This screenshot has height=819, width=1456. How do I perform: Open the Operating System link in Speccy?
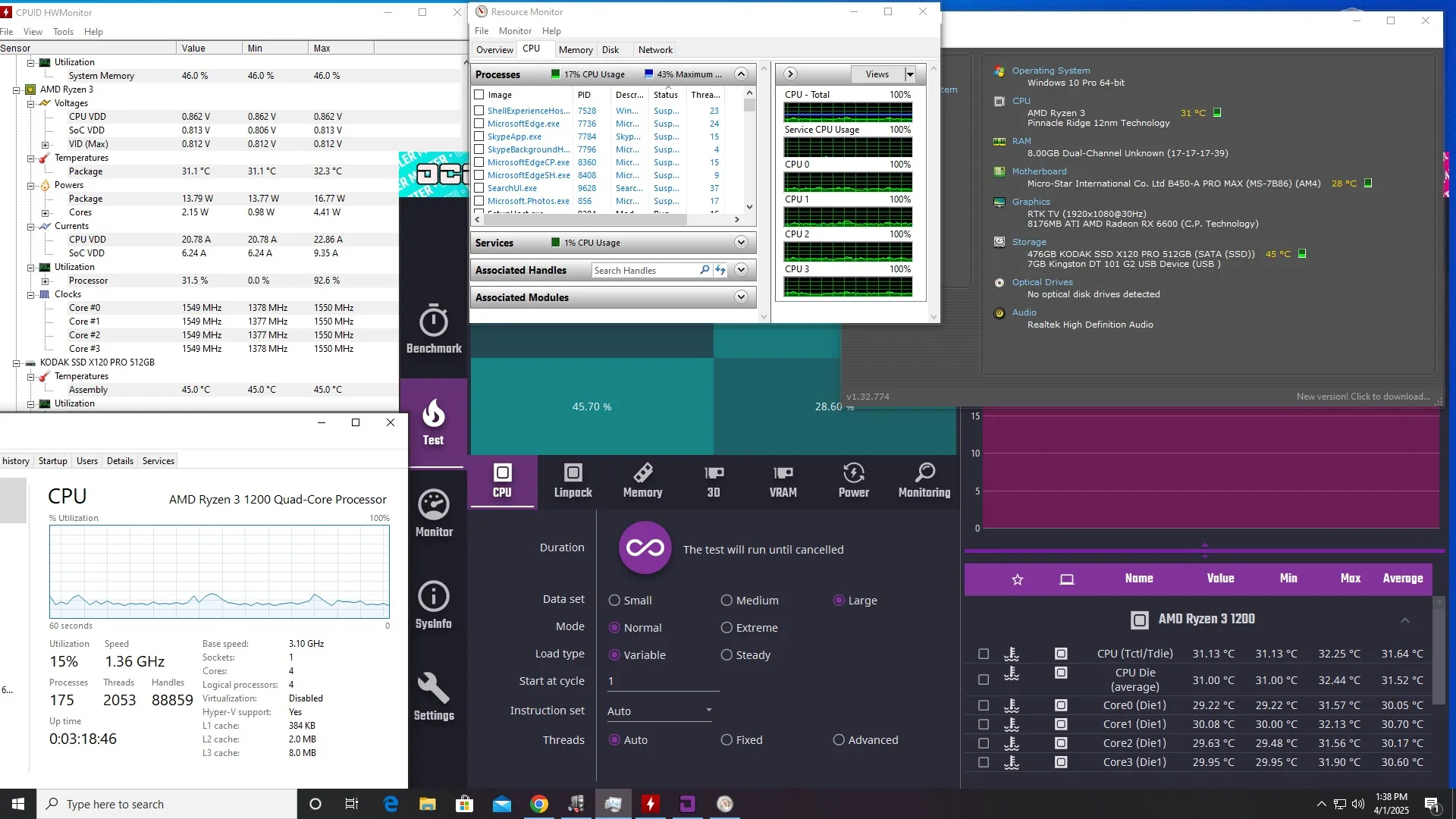pyautogui.click(x=1051, y=71)
